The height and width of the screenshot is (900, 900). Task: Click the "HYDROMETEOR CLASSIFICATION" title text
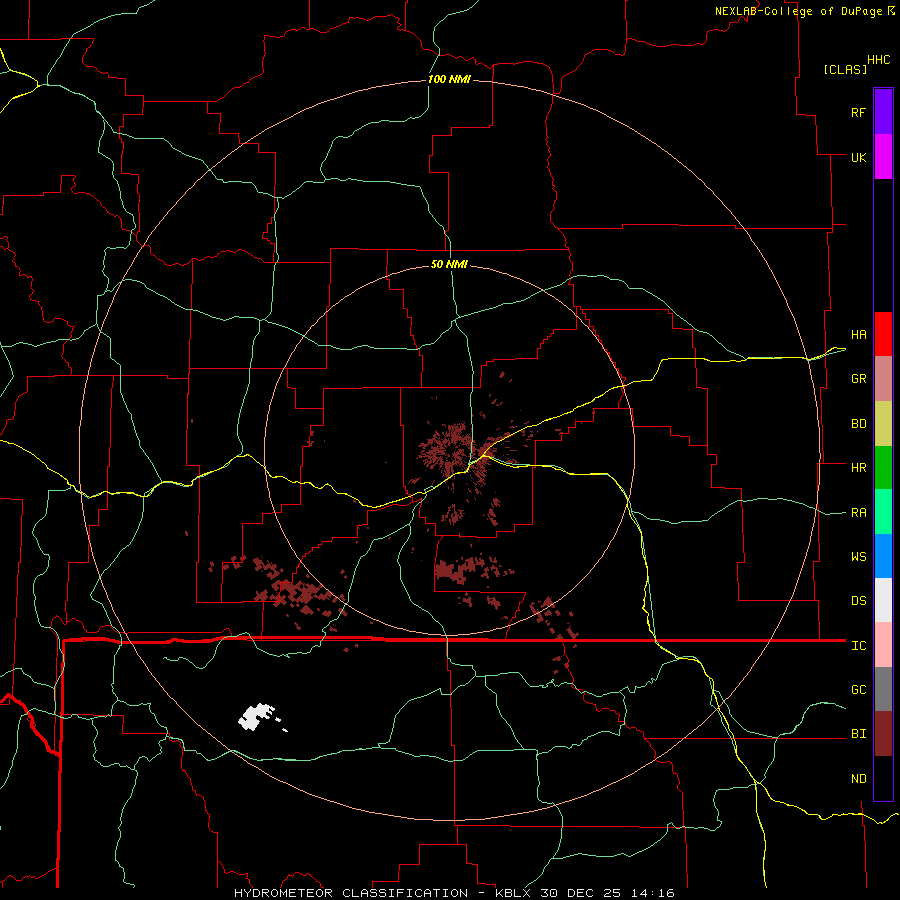click(x=351, y=893)
